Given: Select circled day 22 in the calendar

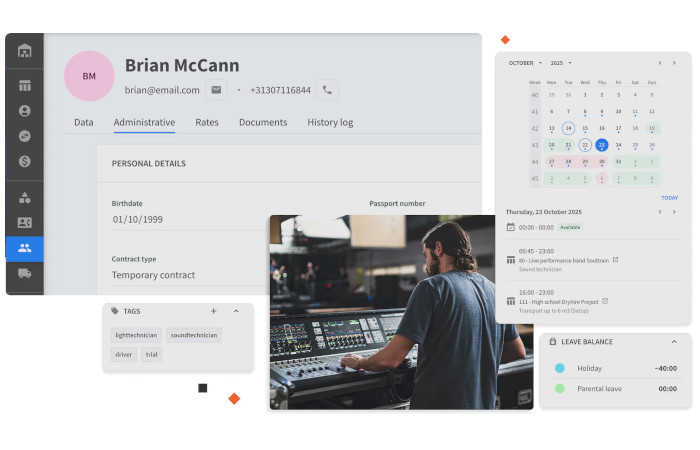Looking at the screenshot, I should 585,145.
